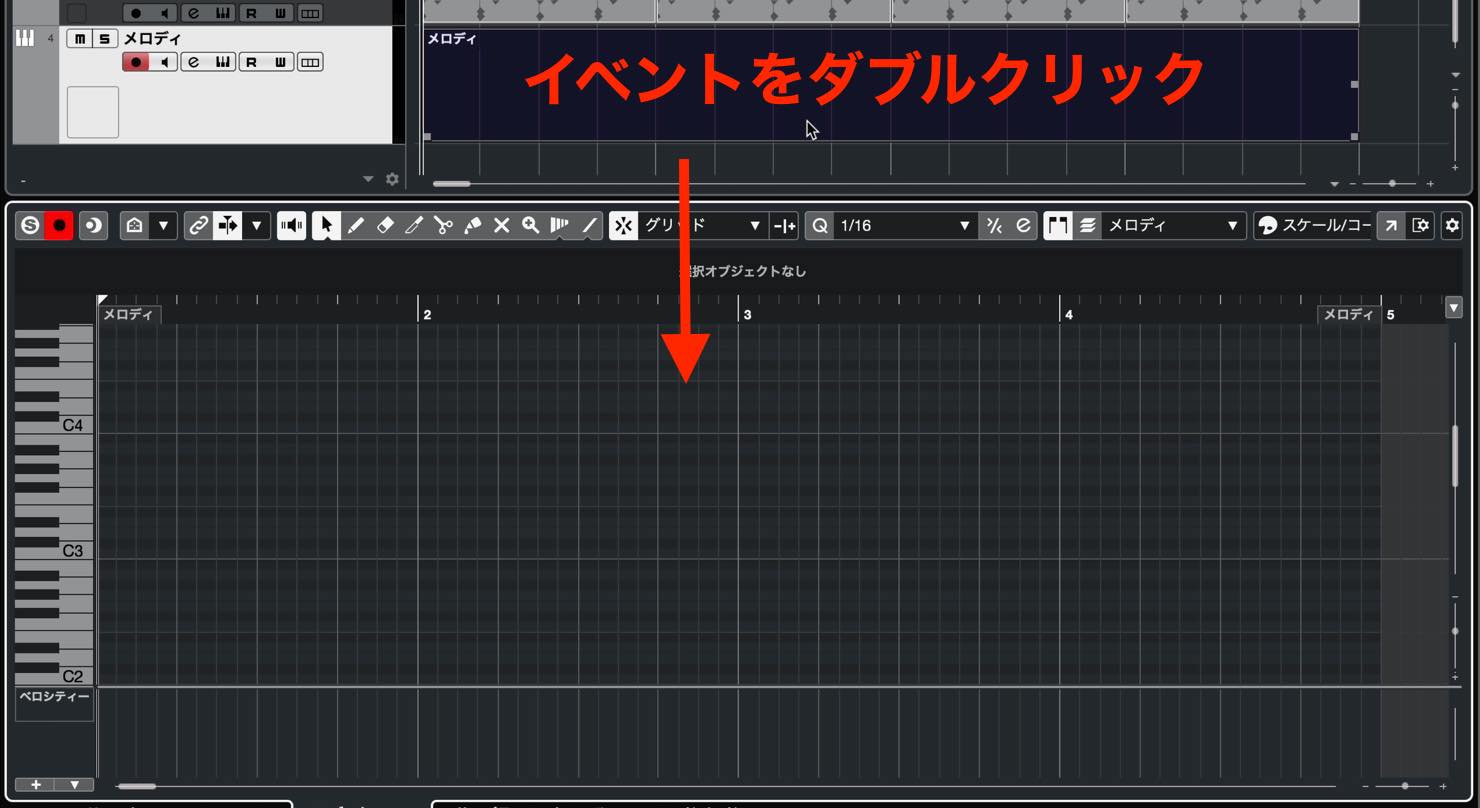Select the Mute X tool
Screen dimensions: 1480x808
click(x=502, y=226)
